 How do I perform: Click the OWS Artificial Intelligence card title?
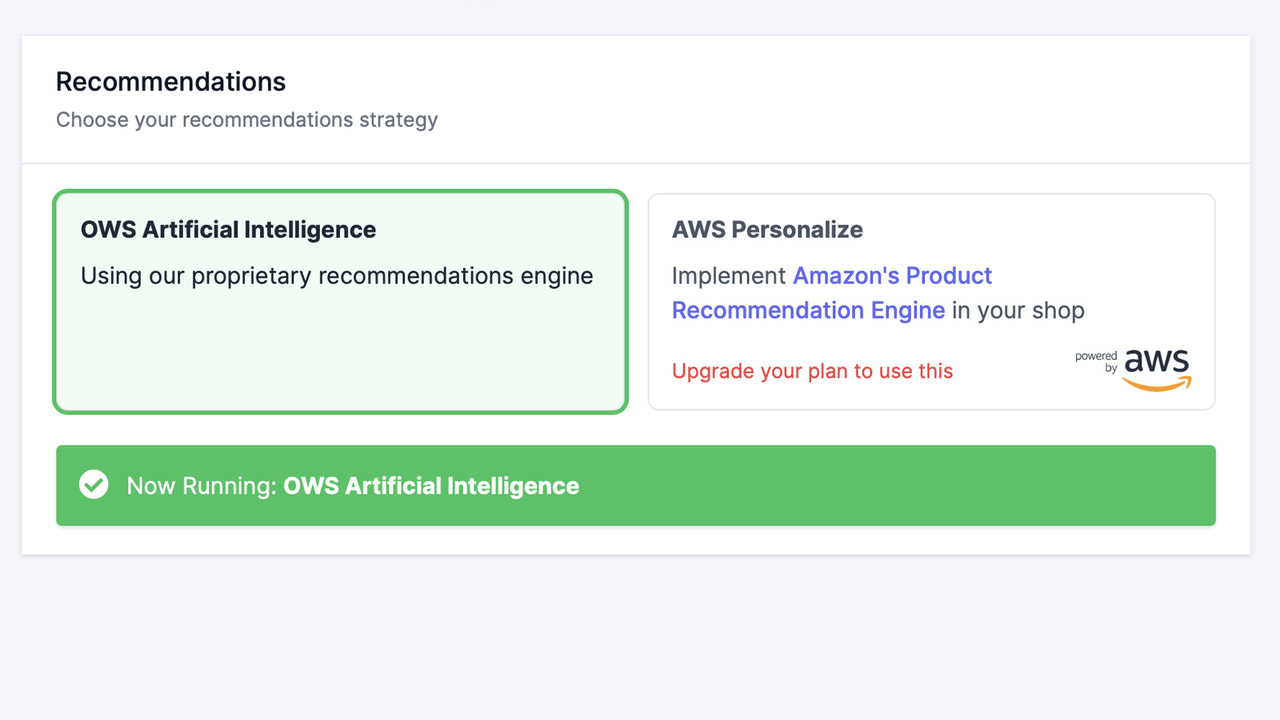coord(228,229)
